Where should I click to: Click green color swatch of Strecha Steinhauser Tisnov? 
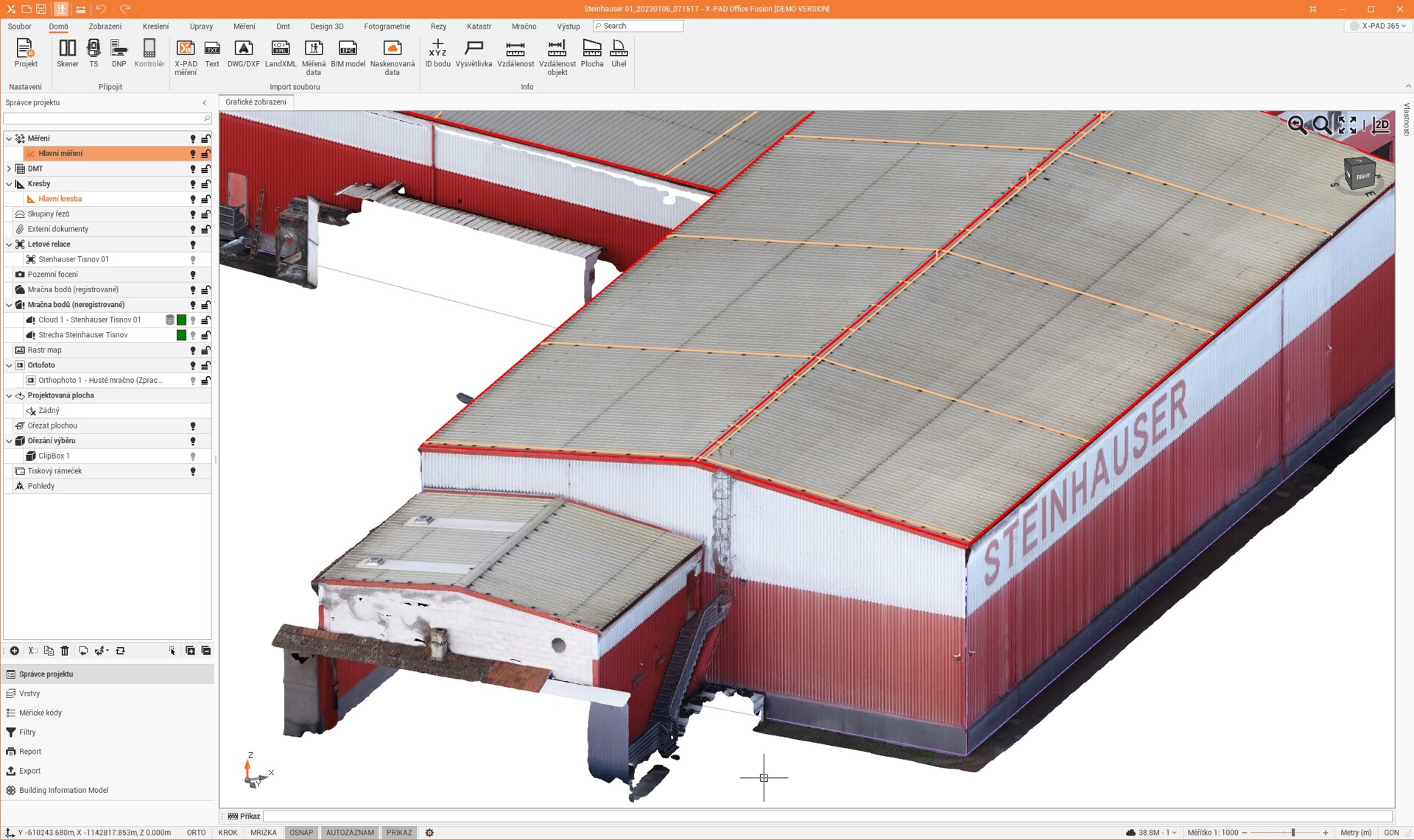coord(181,335)
